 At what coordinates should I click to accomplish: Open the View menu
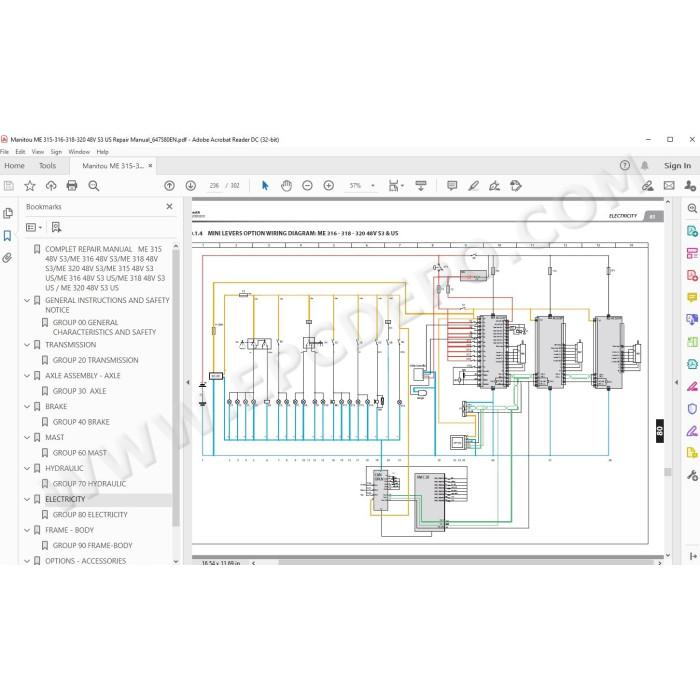38,152
